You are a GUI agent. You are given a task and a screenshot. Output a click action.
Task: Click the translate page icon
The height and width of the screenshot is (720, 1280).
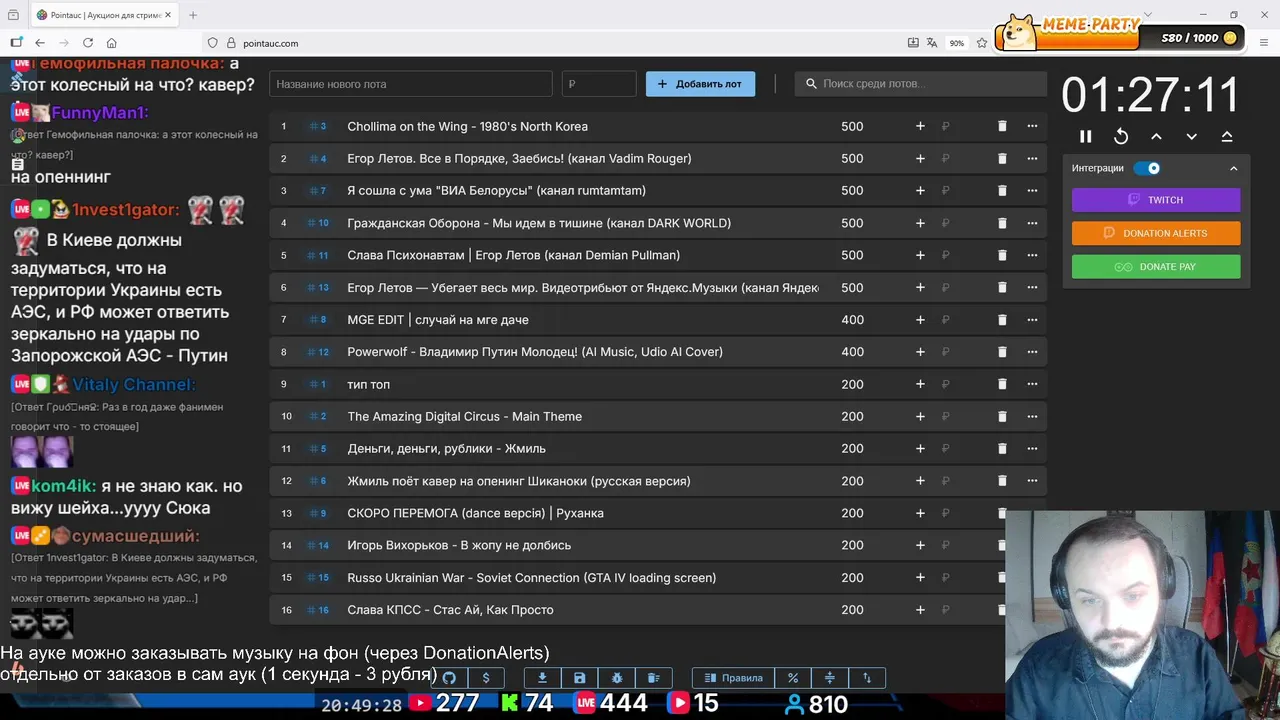932,43
